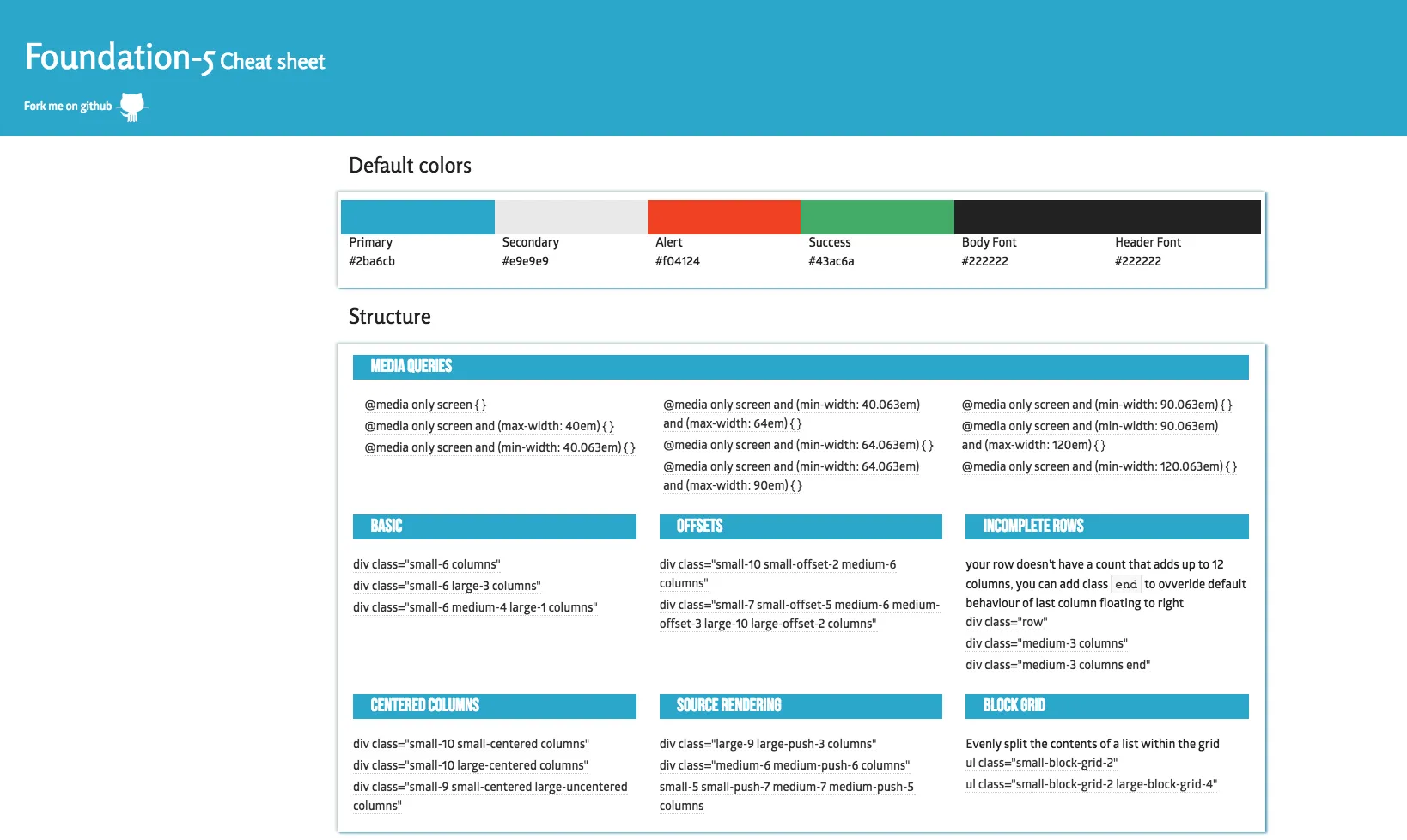This screenshot has height=840, width=1407.
Task: Select the Primary blue color swatch
Action: tap(417, 217)
